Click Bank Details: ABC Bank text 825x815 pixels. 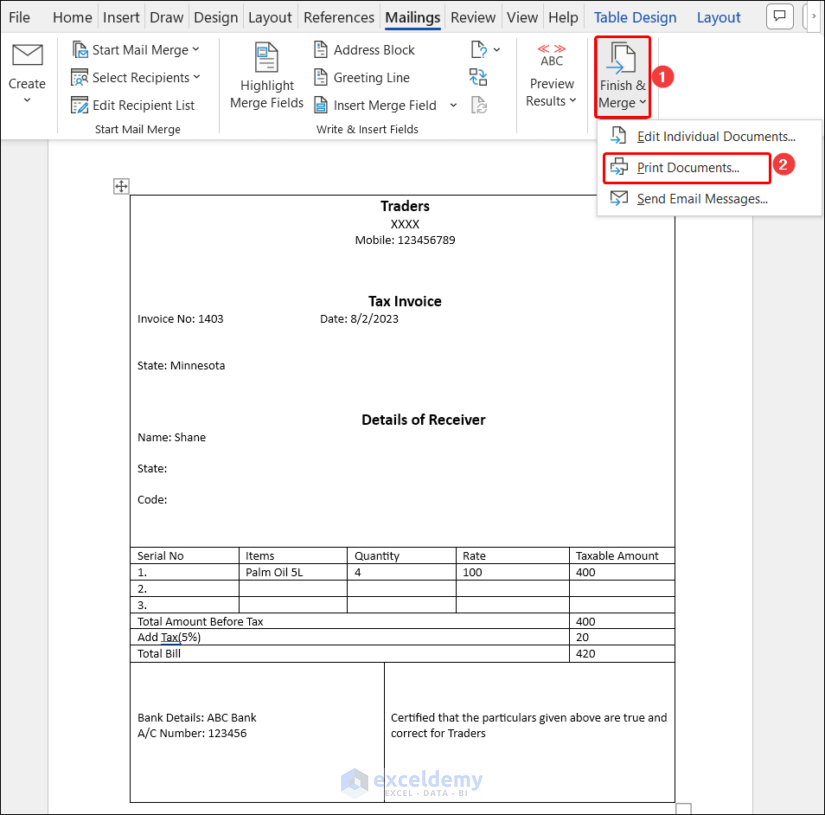pyautogui.click(x=197, y=717)
